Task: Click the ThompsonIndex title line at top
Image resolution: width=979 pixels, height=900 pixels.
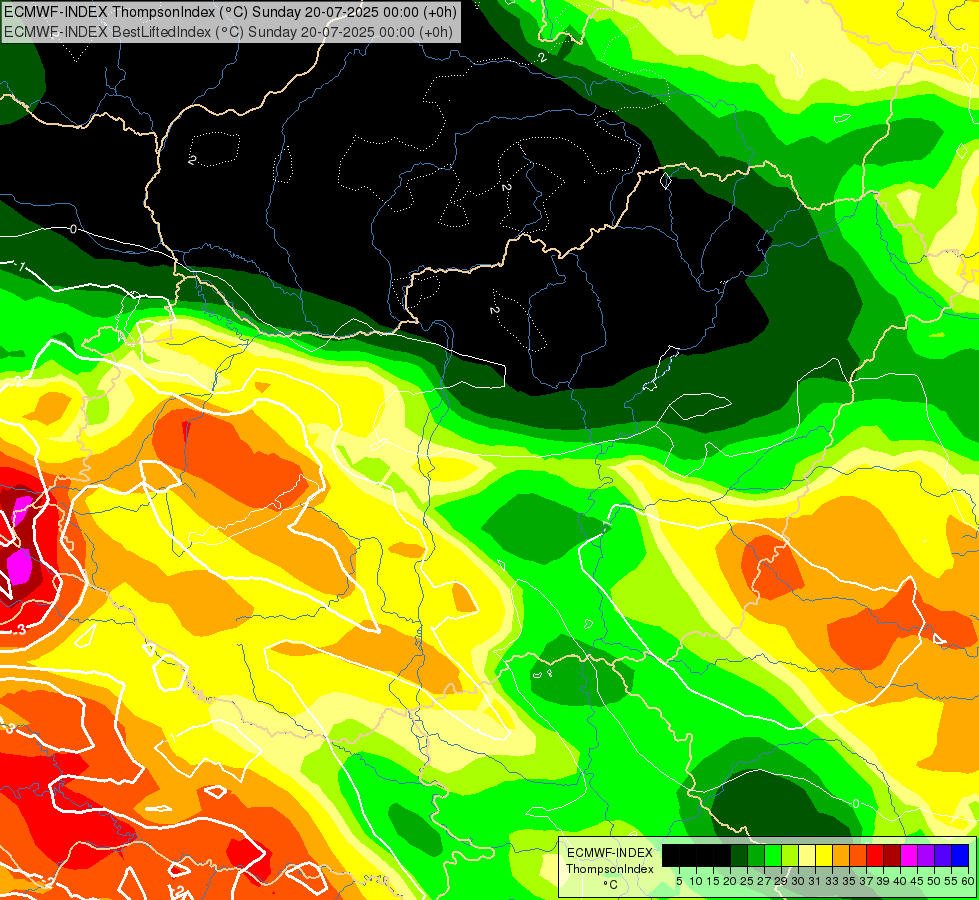Action: click(230, 11)
